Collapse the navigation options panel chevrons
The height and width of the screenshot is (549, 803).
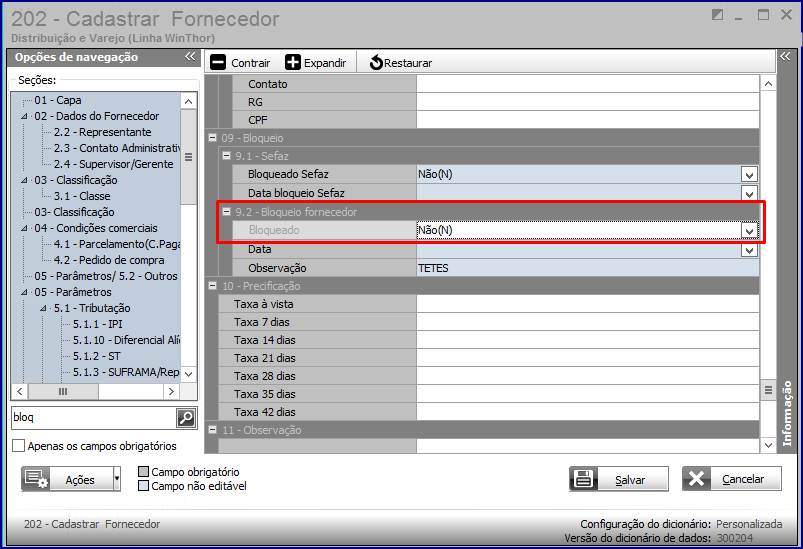coord(190,56)
